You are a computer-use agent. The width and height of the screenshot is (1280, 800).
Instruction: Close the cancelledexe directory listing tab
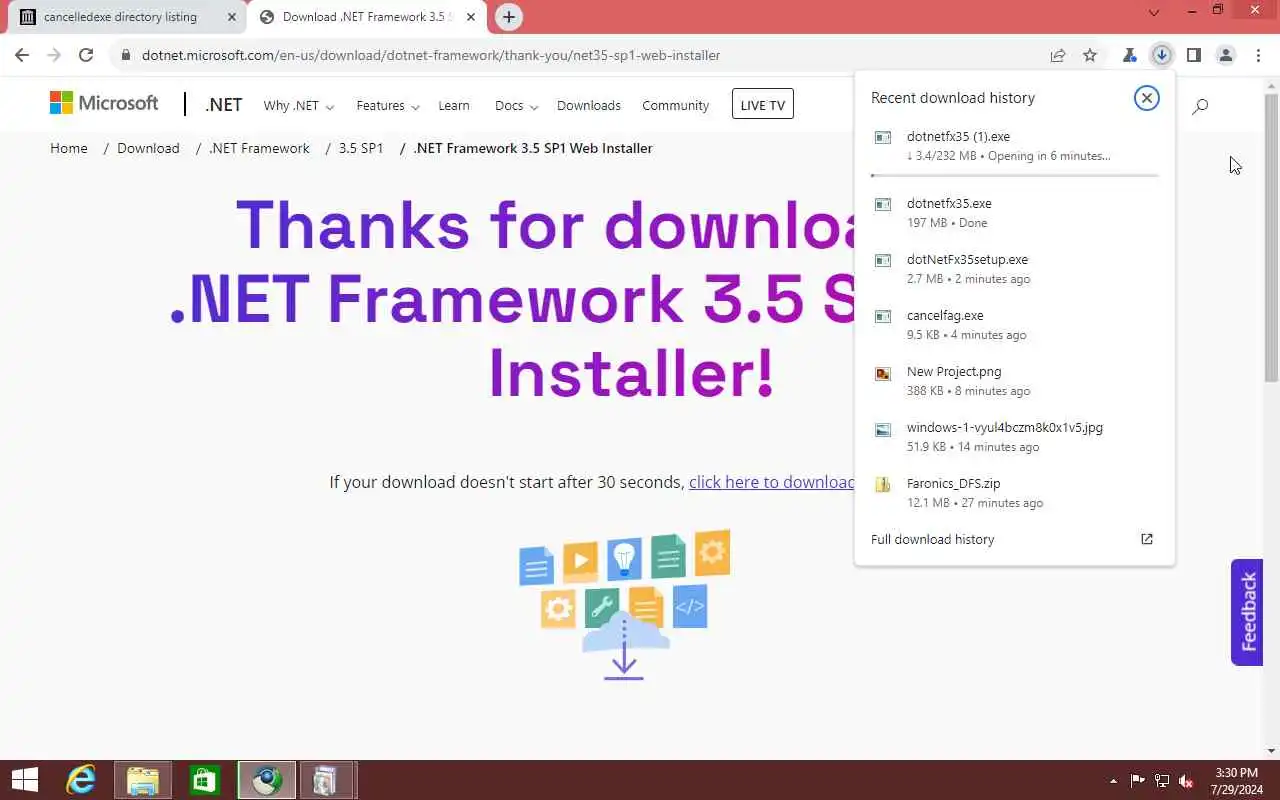231,17
